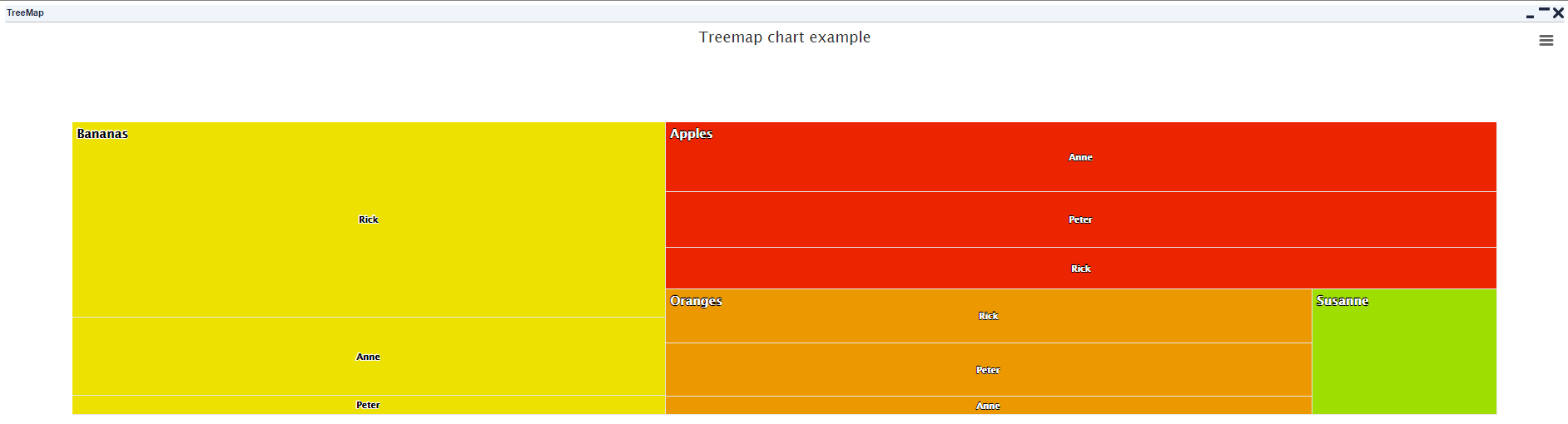The height and width of the screenshot is (424, 1568).
Task: Select Rick's block in the Bananas group
Action: [x=369, y=219]
